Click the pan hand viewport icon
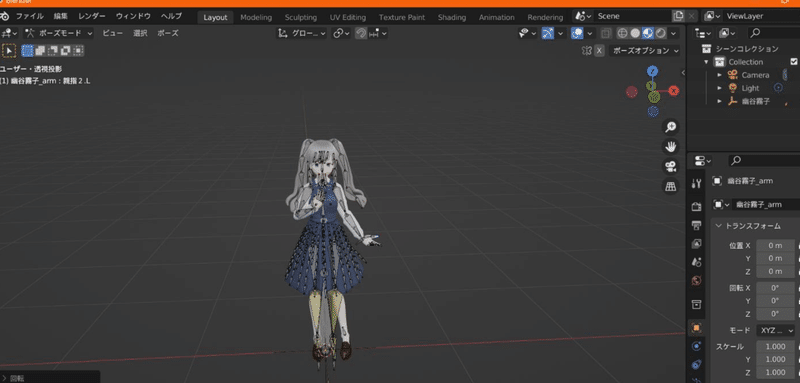 coord(670,147)
